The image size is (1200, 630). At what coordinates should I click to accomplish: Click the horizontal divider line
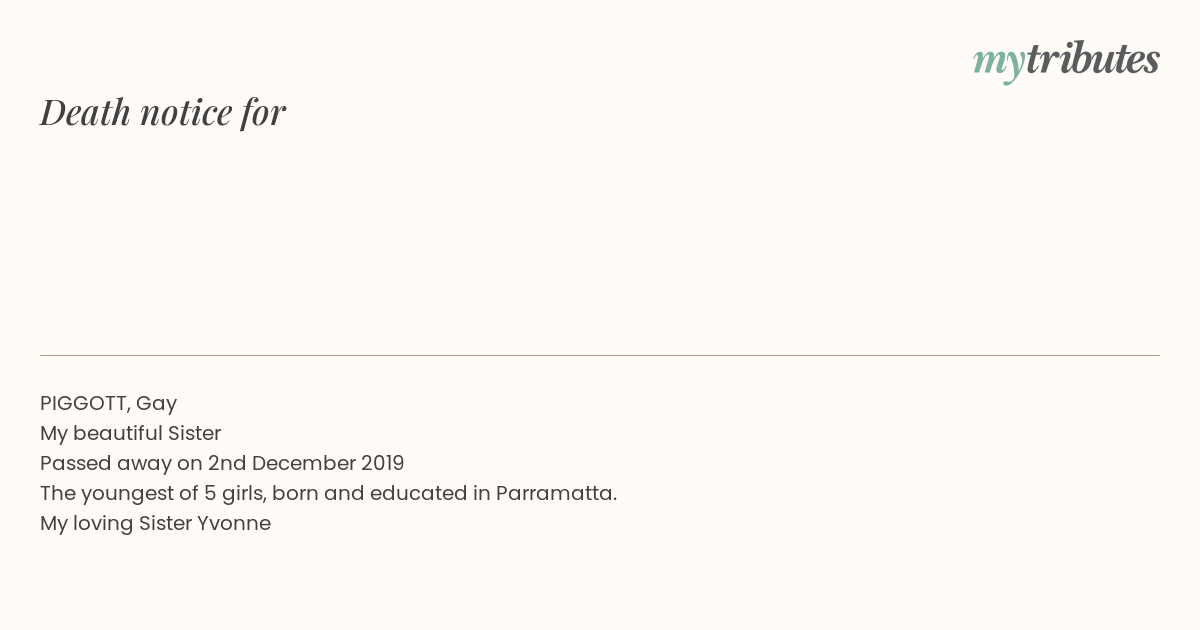pyautogui.click(x=600, y=355)
